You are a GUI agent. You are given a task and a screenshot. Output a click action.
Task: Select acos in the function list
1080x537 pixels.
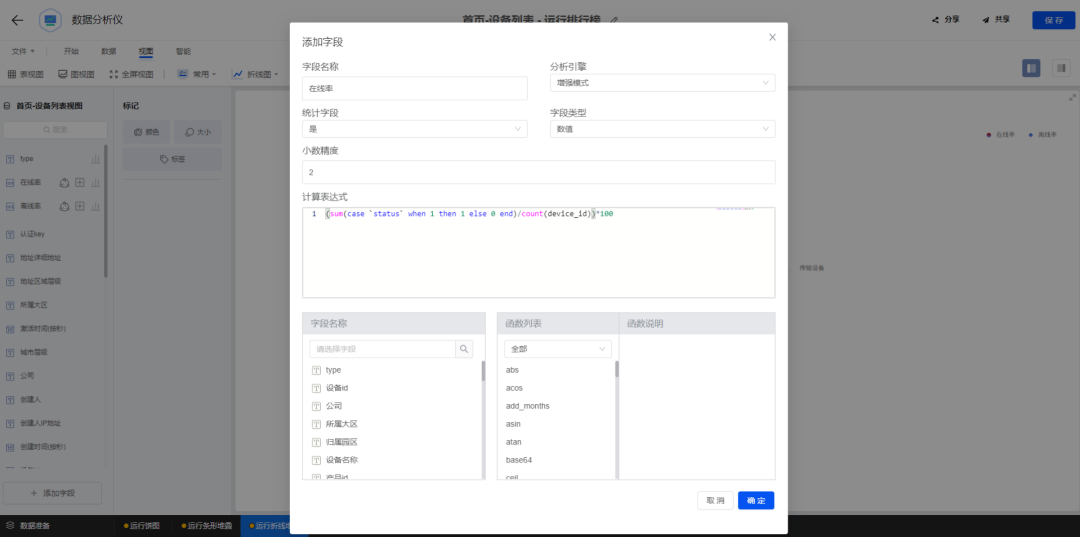coord(515,388)
